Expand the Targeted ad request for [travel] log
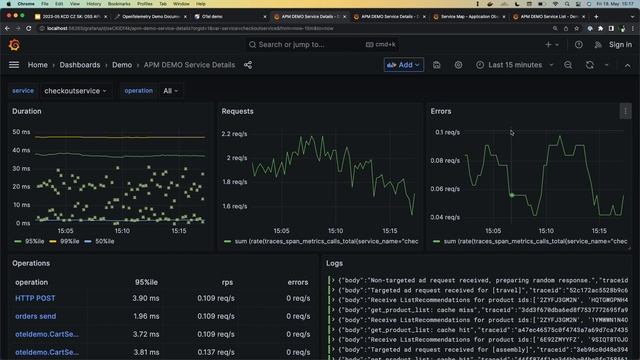 tap(479, 290)
